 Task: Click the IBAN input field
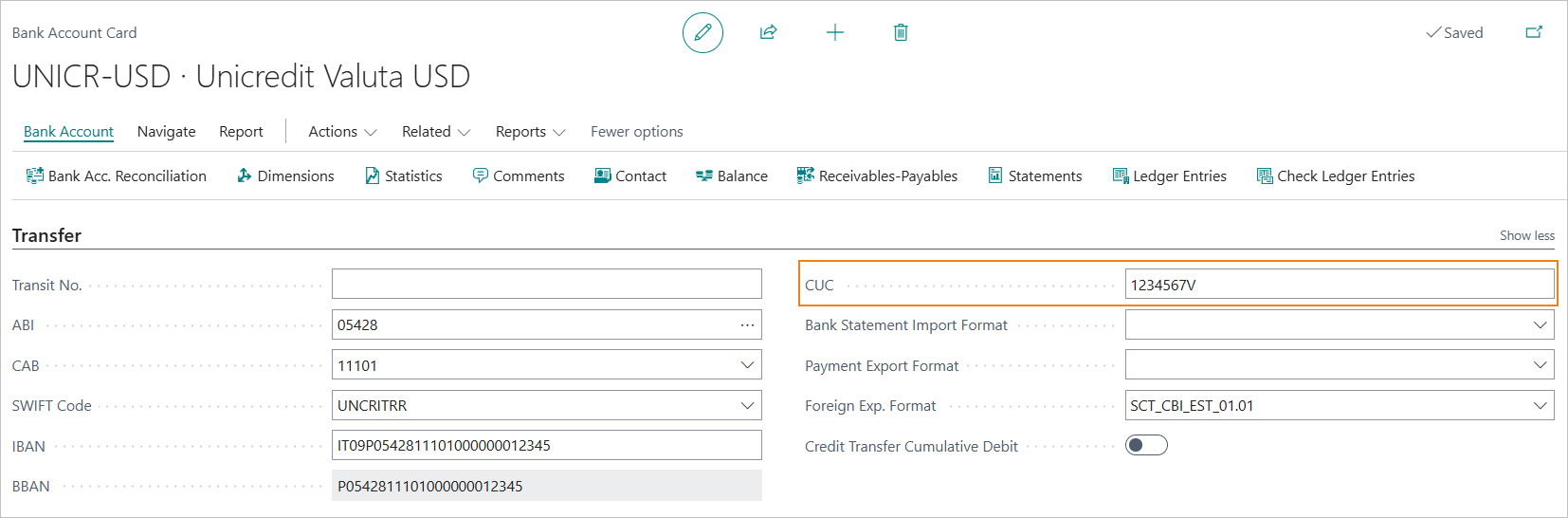[547, 445]
